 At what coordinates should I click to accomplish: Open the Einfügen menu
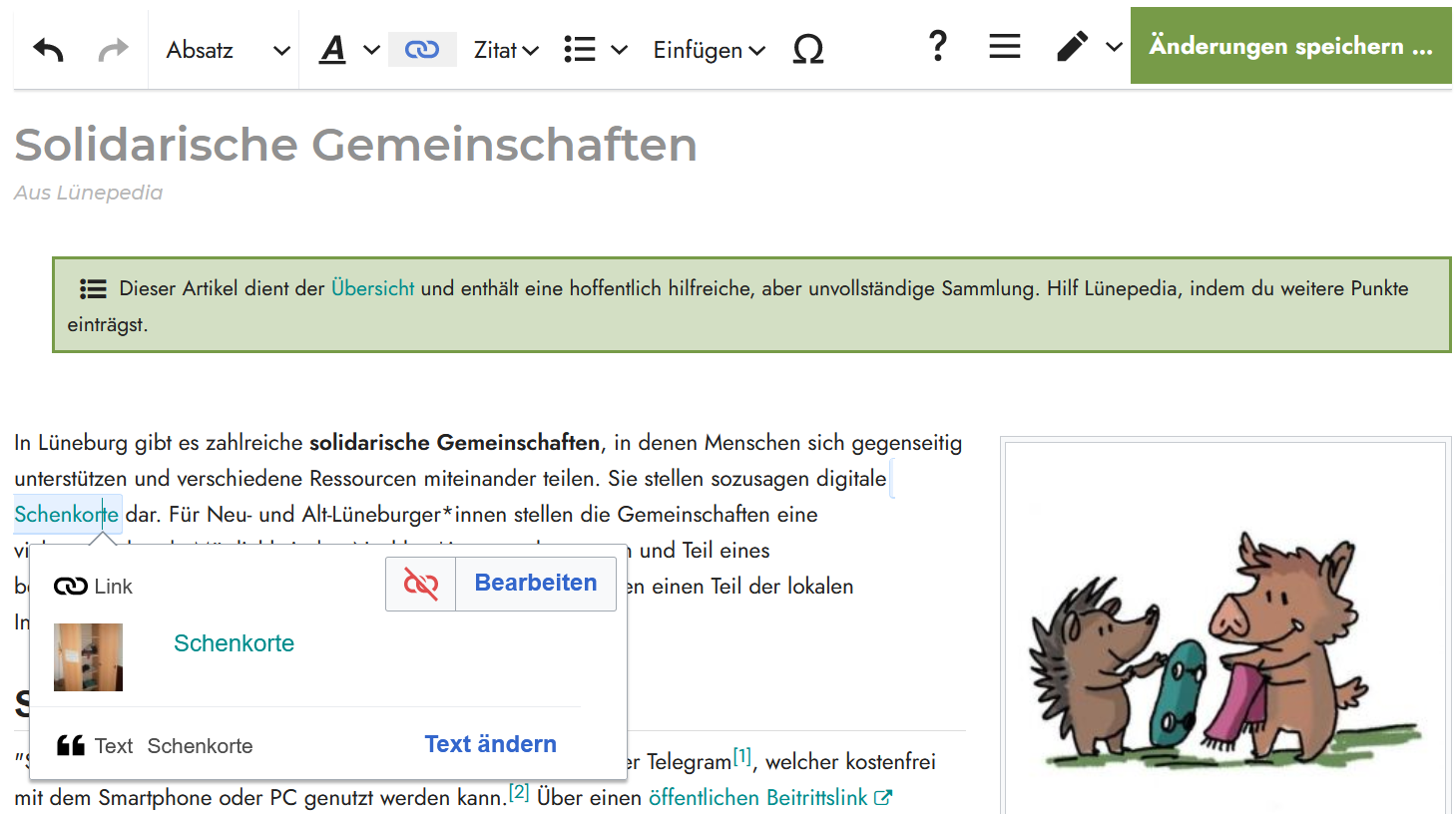[x=709, y=50]
